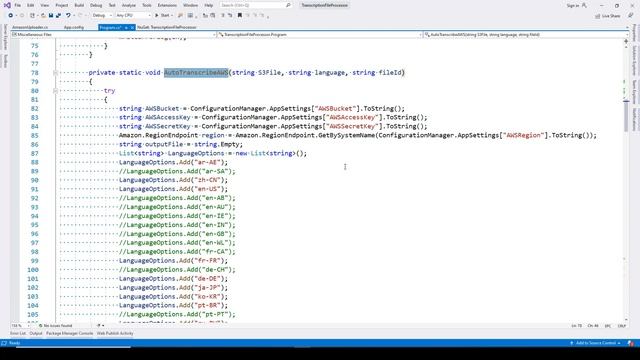Open the AutoTranscribeAWS member dropdown
This screenshot has width=640, height=360.
click(x=526, y=35)
